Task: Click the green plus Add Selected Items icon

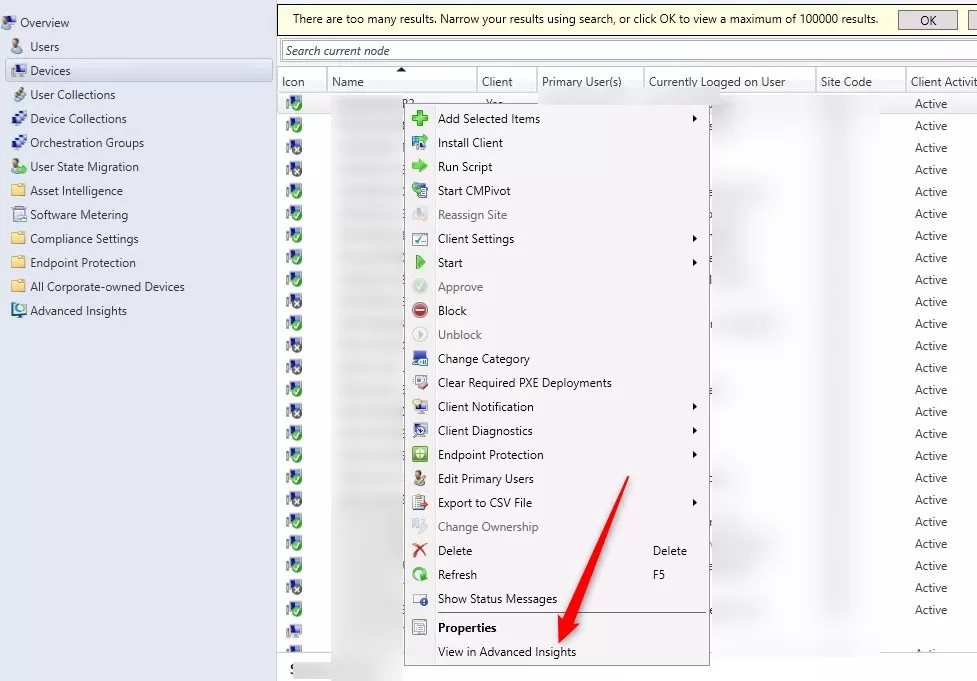Action: click(420, 118)
